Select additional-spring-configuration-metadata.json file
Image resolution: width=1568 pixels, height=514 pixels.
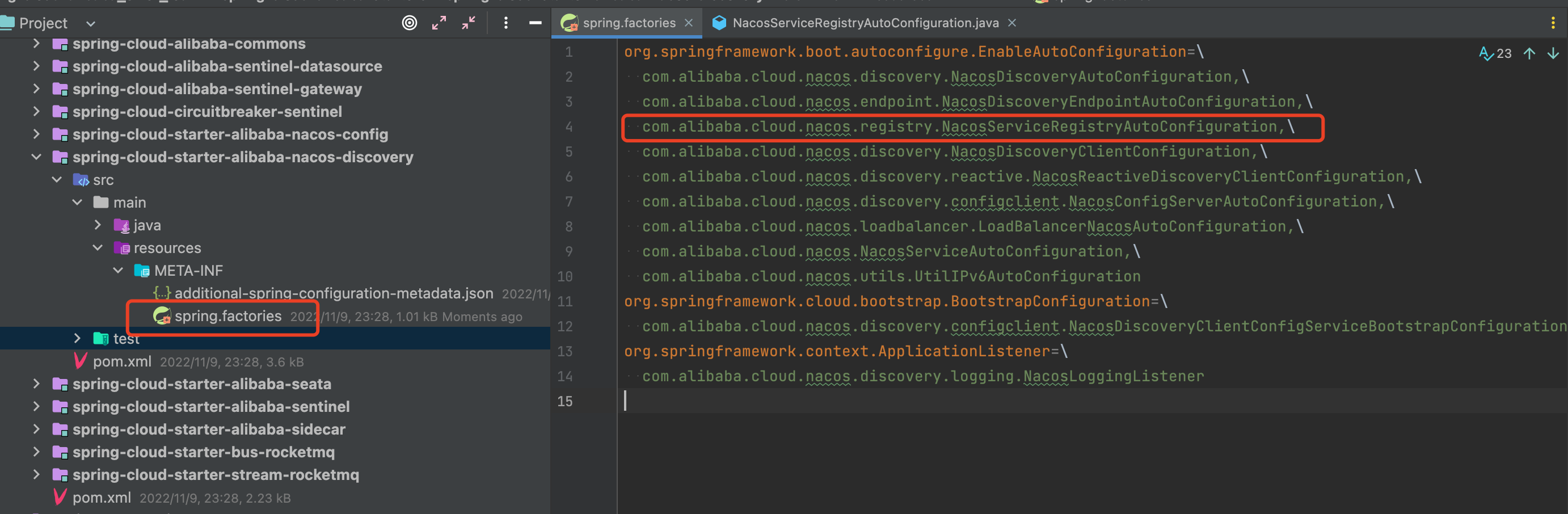(x=334, y=293)
